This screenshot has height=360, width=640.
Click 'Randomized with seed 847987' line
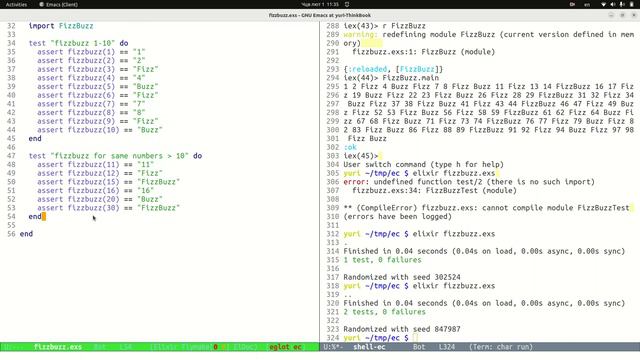pos(402,329)
